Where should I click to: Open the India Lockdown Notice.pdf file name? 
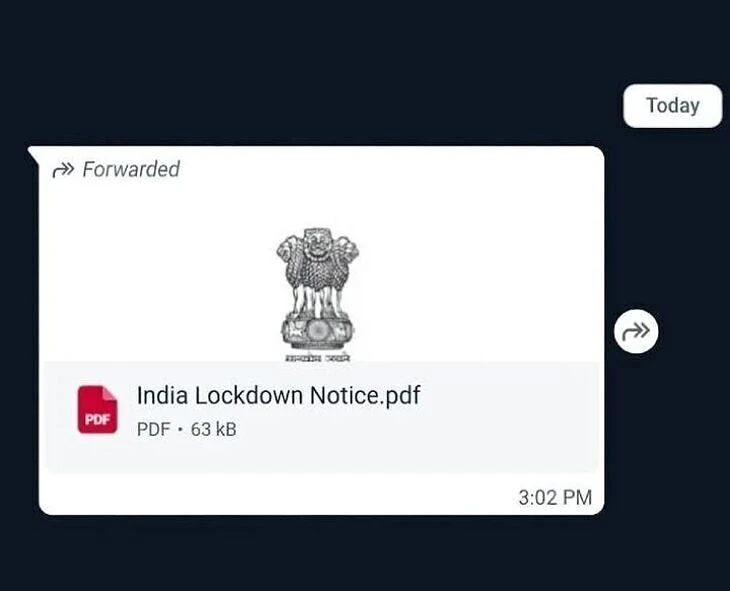click(x=278, y=395)
